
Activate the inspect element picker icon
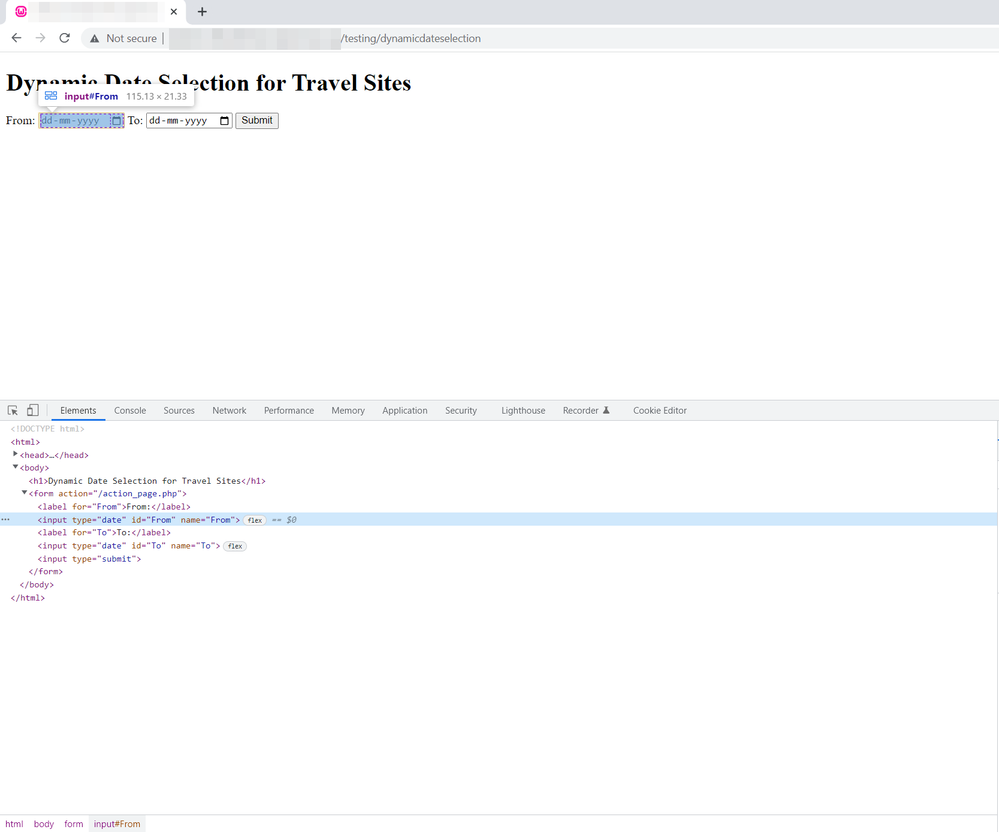[13, 411]
